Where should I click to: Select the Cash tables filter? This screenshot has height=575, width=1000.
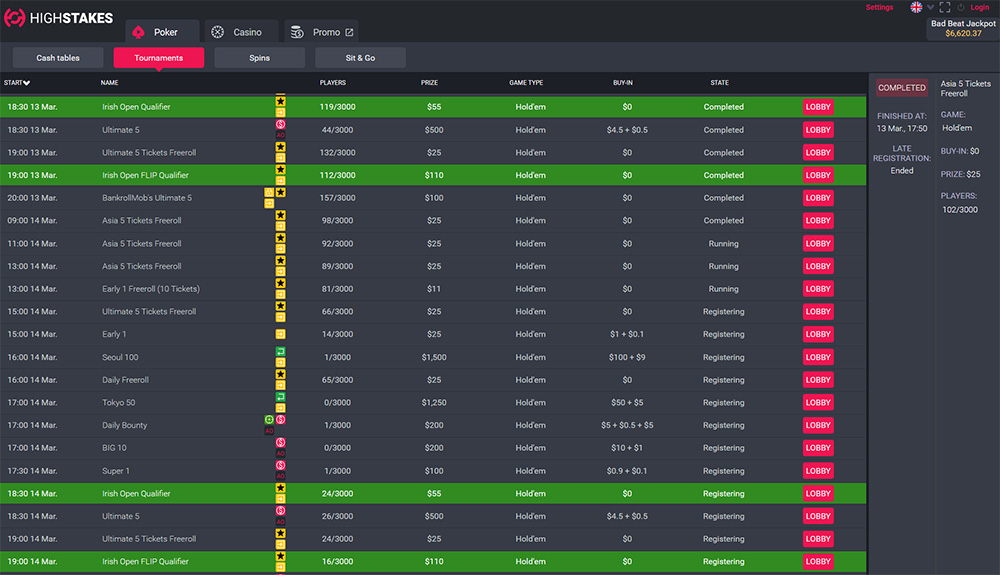[x=58, y=58]
